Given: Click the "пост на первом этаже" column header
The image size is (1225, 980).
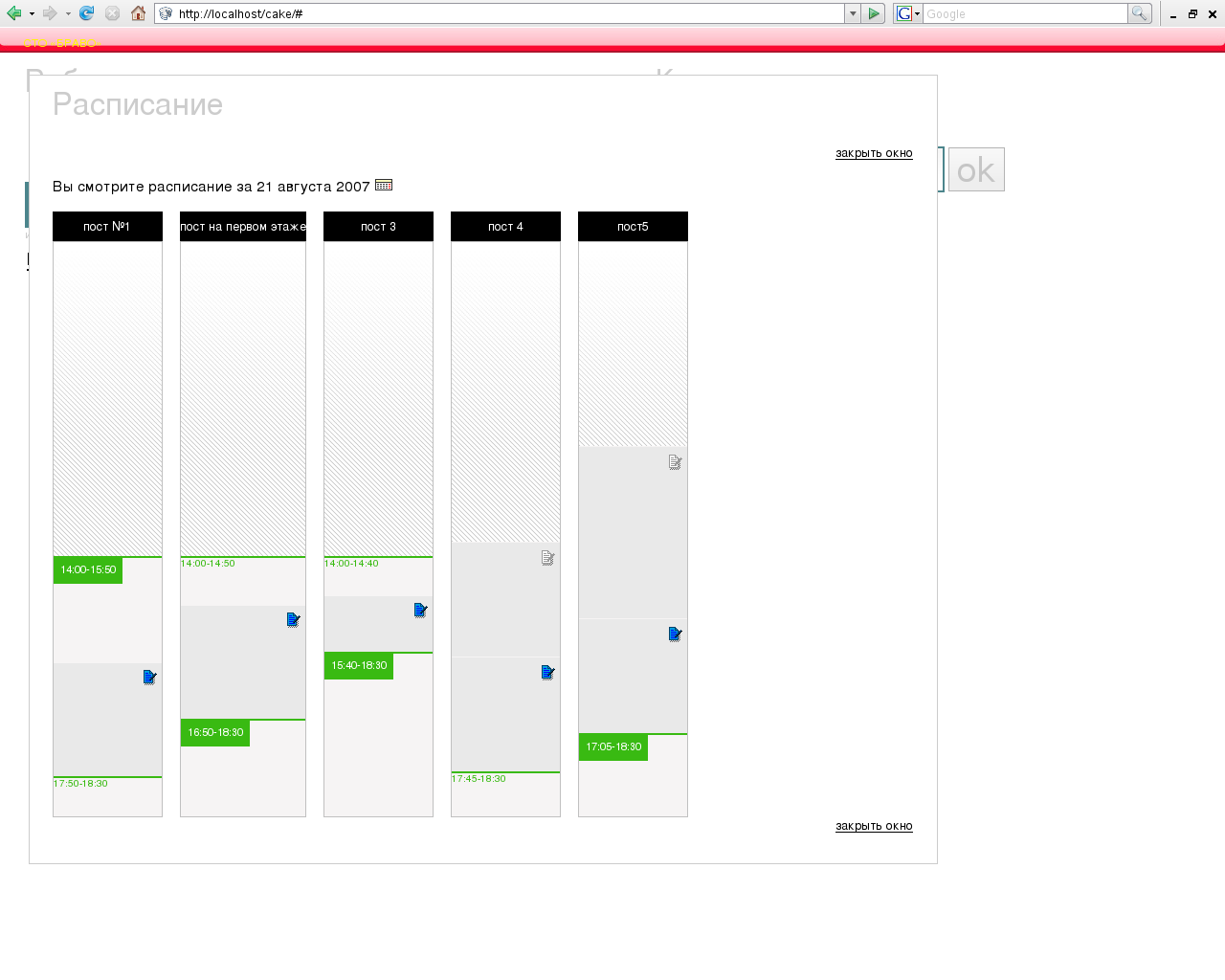Looking at the screenshot, I should [243, 227].
